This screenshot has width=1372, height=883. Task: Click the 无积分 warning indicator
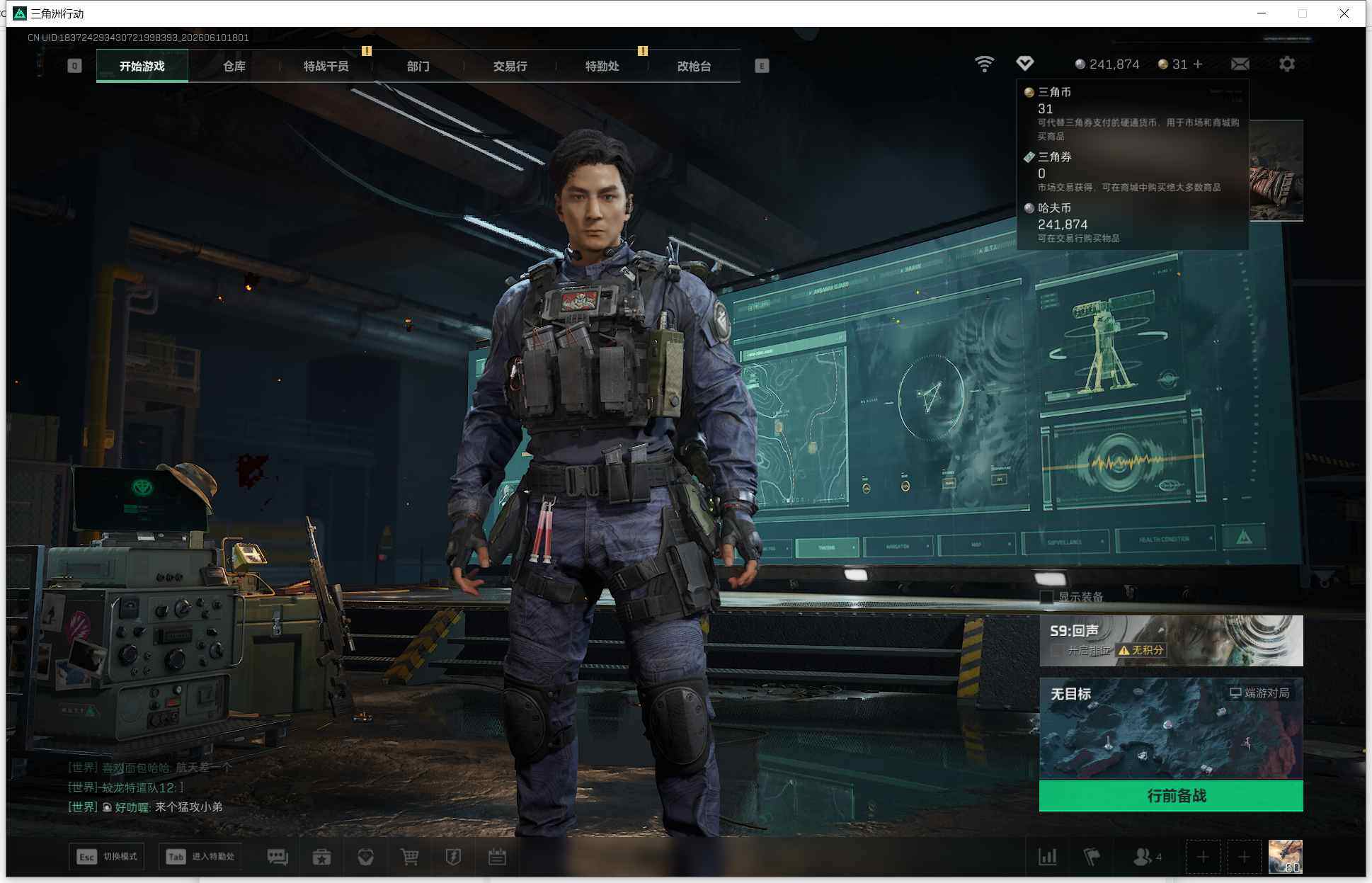click(1141, 650)
